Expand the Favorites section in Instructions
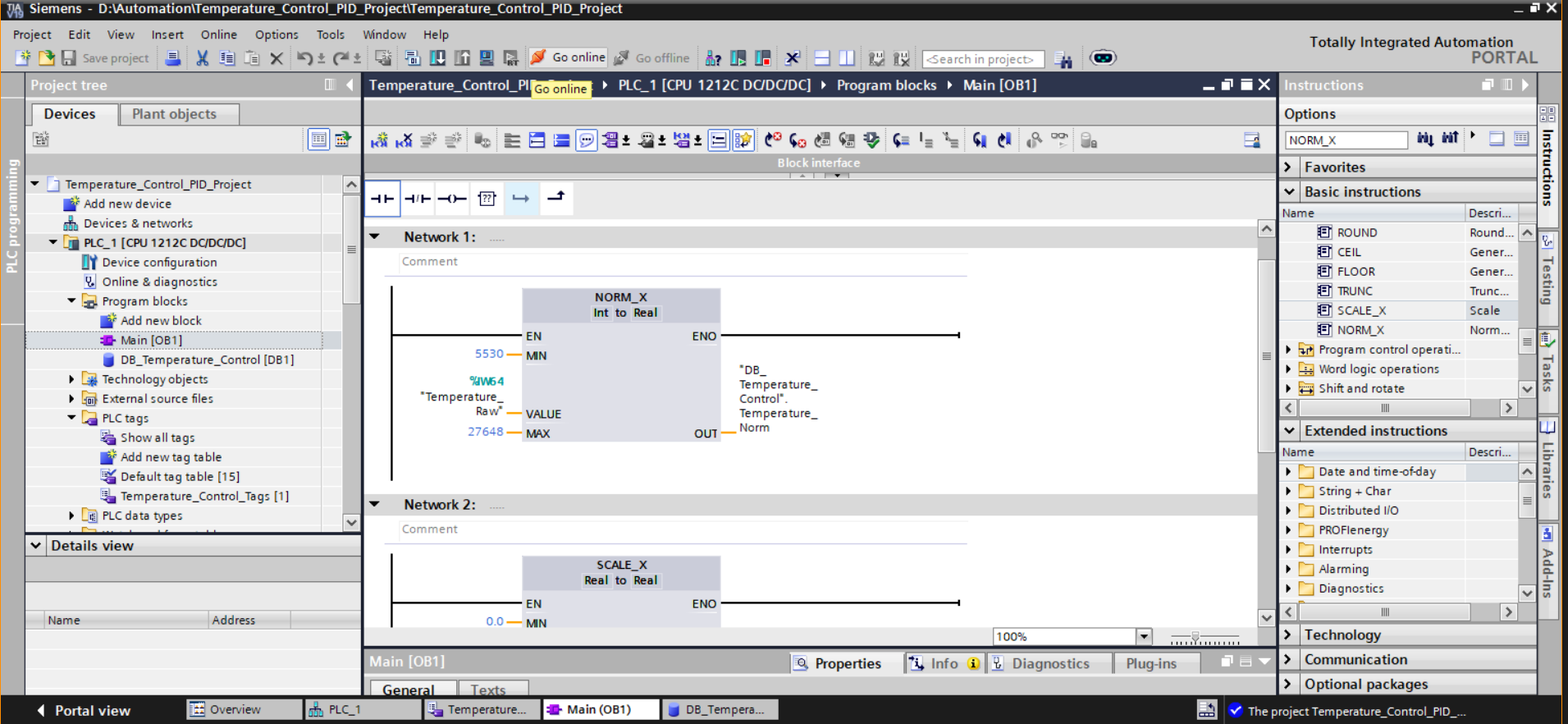The image size is (1568, 724). click(1289, 167)
